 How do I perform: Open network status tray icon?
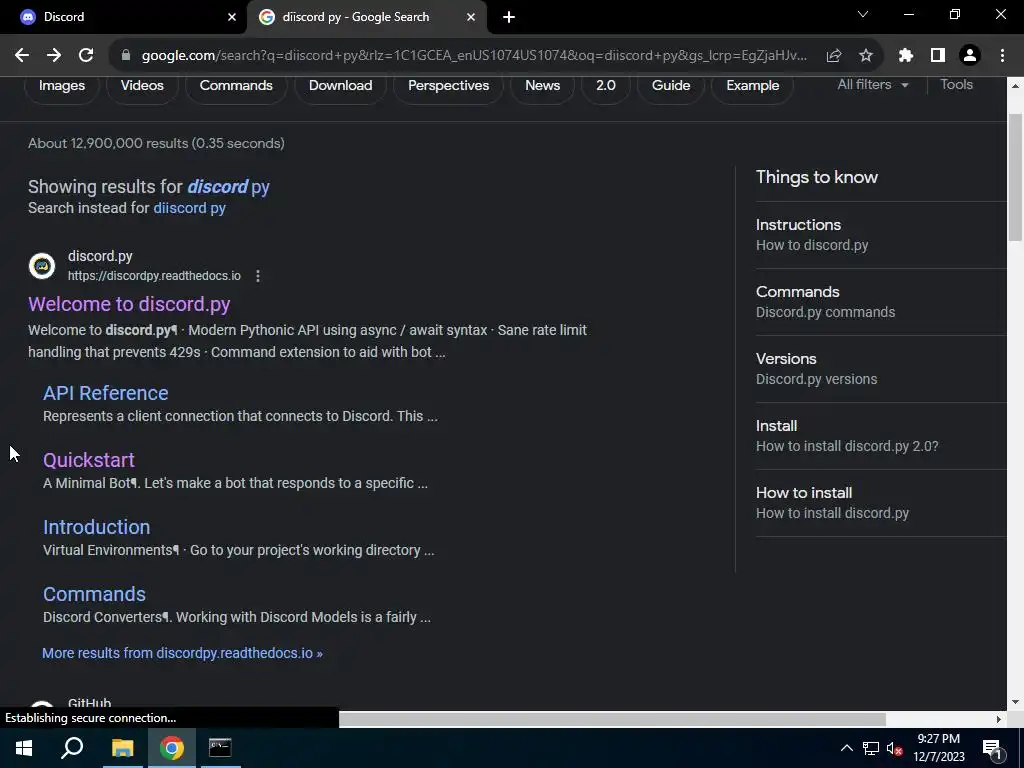(x=871, y=748)
